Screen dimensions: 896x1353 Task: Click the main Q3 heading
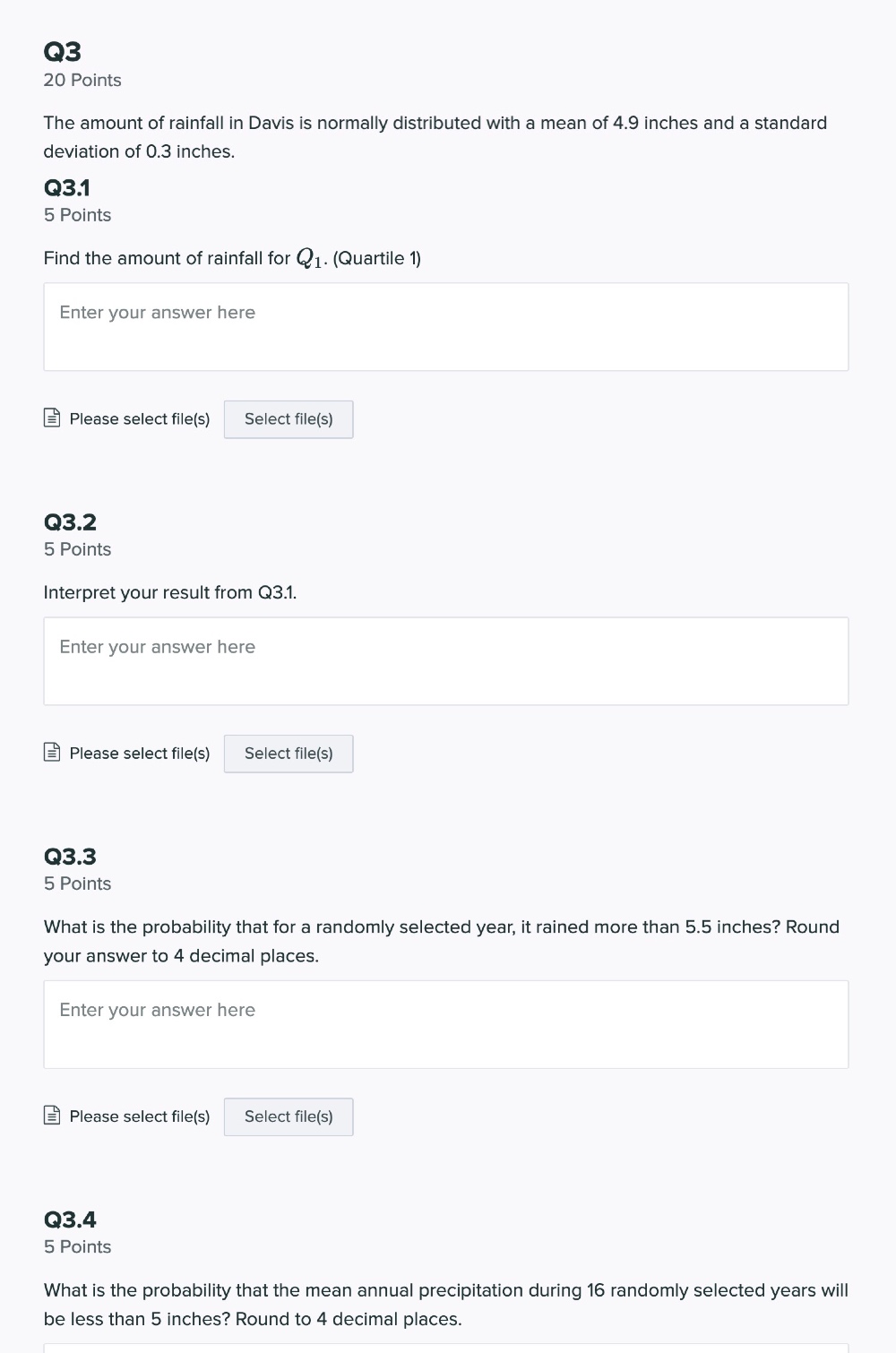coord(63,51)
